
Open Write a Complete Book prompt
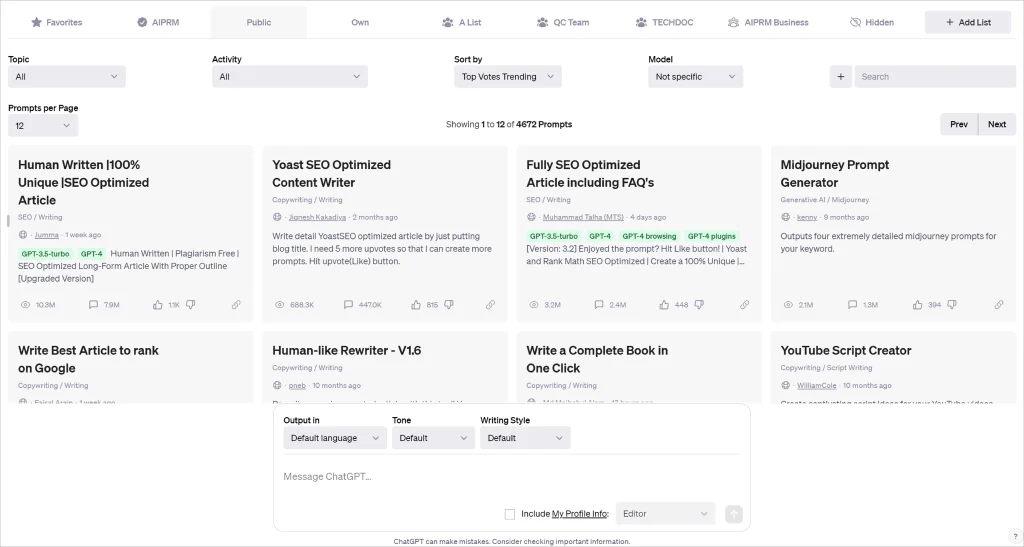point(597,359)
